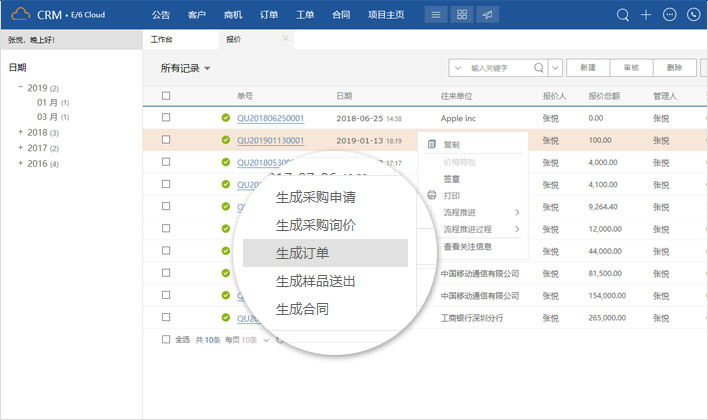708x420 pixels.
Task: Switch to grid view icon in header
Action: point(461,15)
